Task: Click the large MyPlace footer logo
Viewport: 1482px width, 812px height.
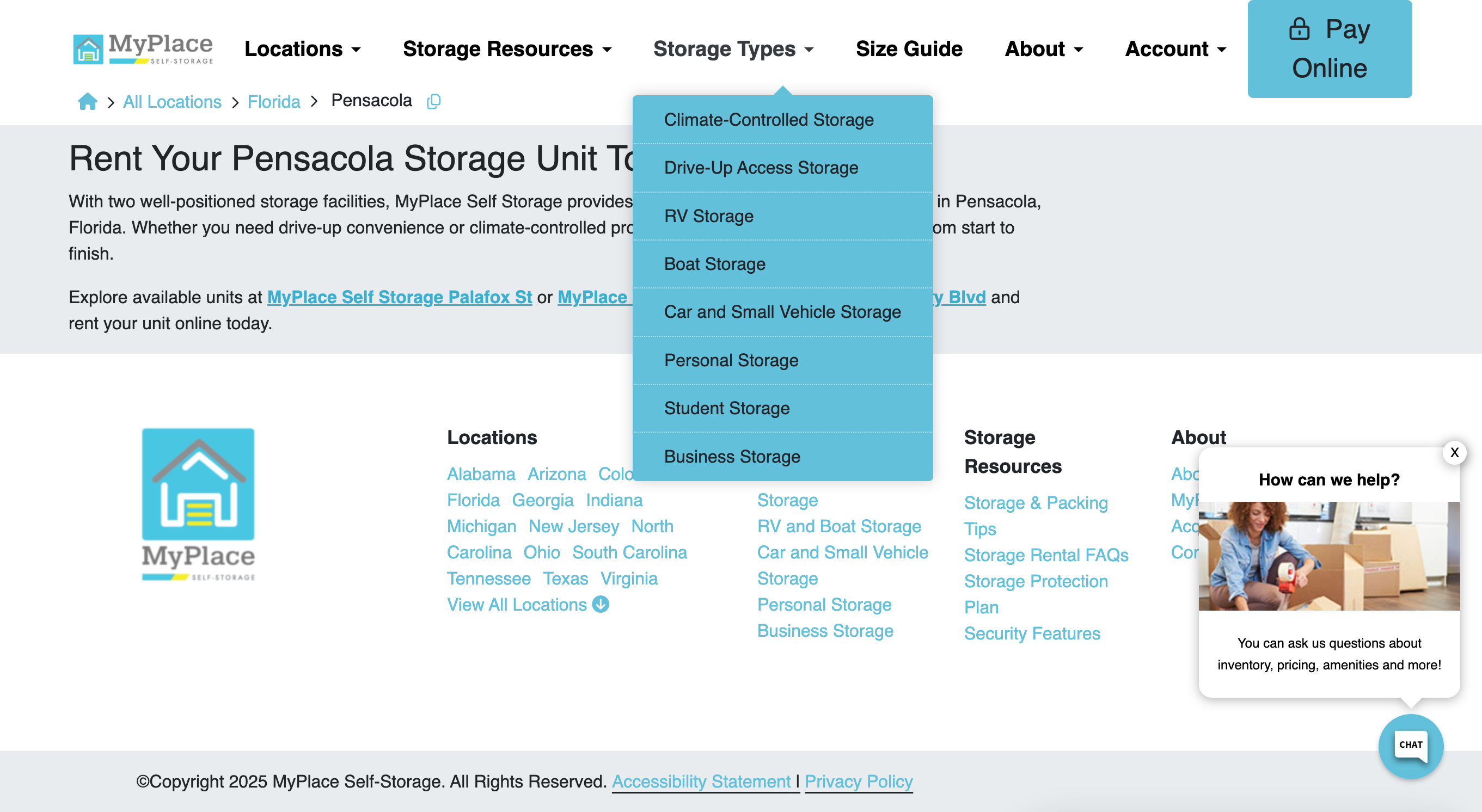Action: pyautogui.click(x=198, y=505)
